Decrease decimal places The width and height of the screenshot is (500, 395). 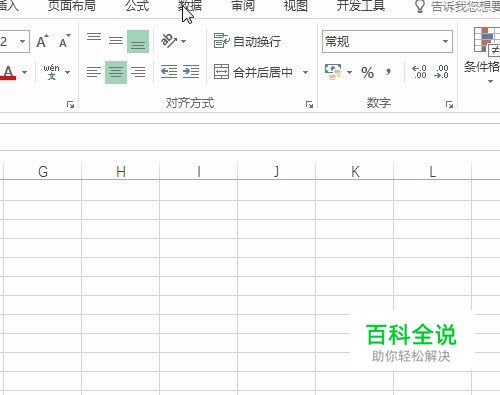click(441, 72)
